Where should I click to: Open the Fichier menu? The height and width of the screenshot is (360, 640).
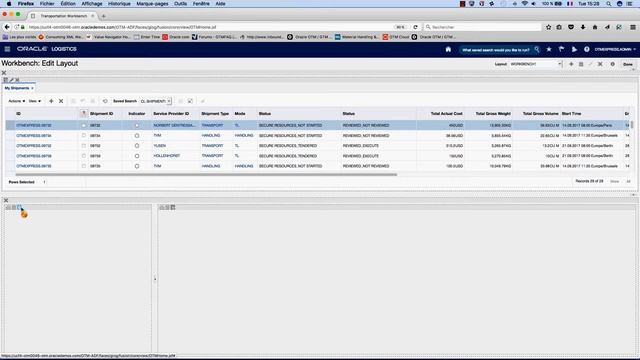click(47, 4)
